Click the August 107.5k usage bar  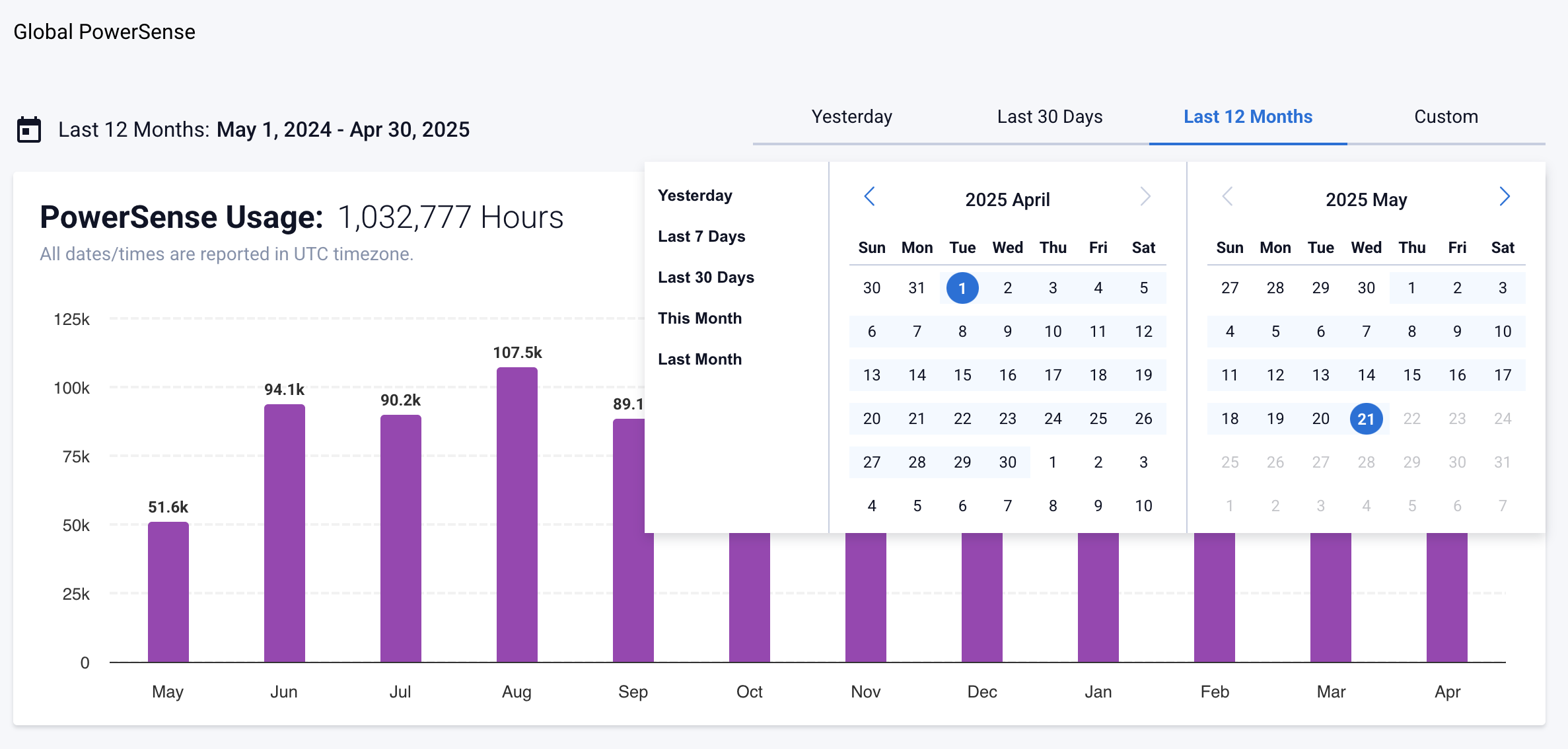point(517,515)
